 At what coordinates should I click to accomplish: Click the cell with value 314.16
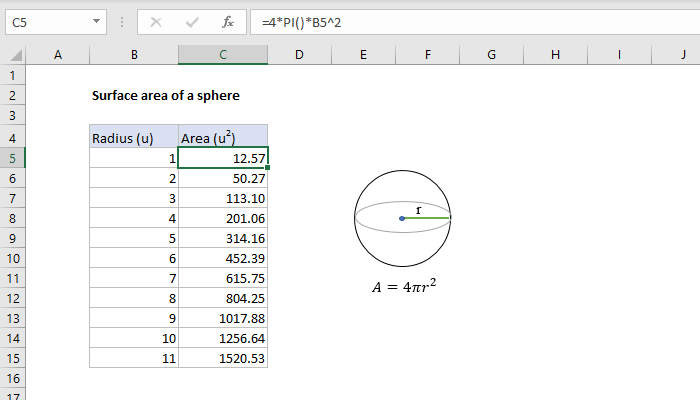click(x=223, y=238)
